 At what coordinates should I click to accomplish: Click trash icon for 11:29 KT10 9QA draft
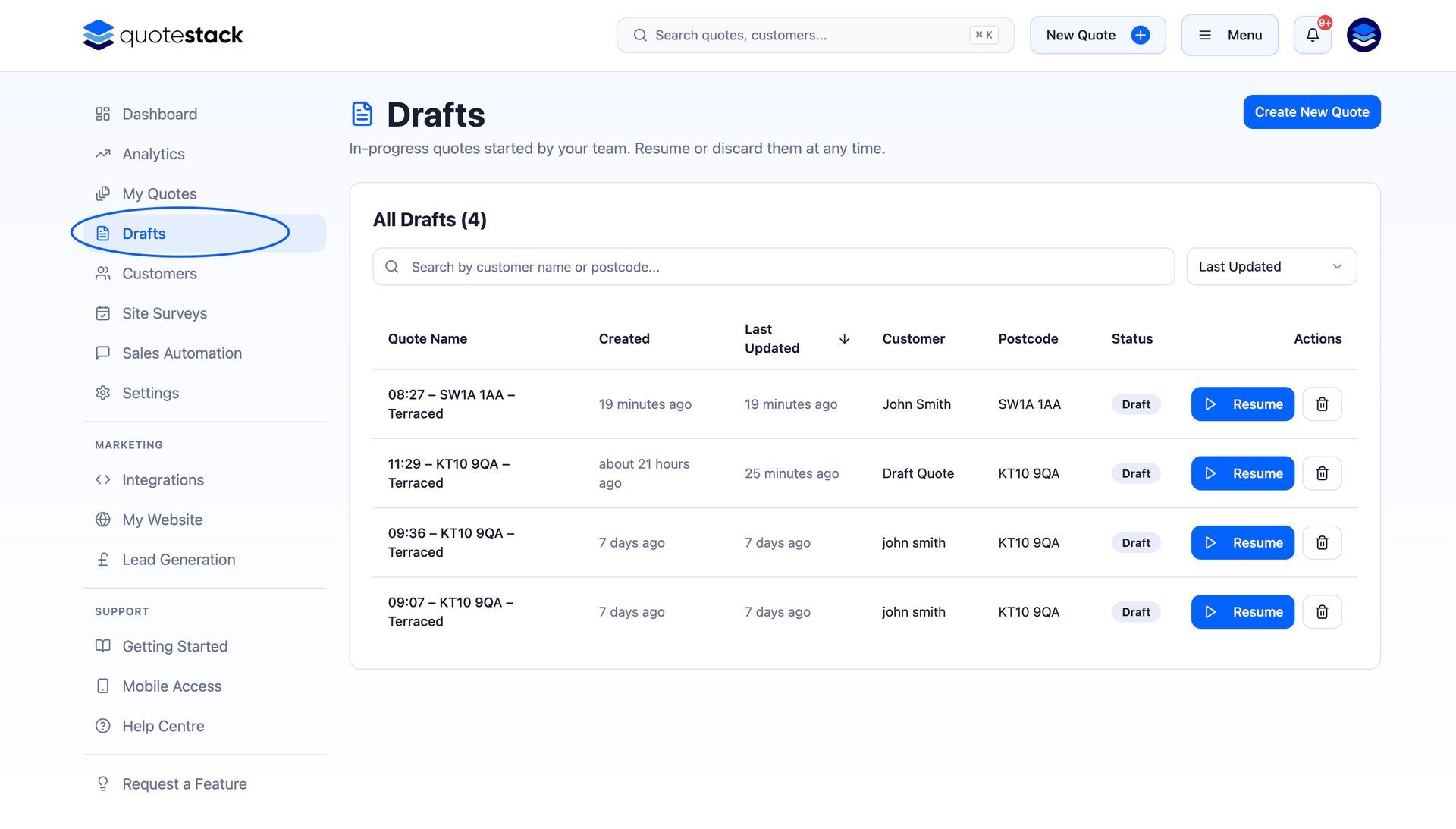[x=1321, y=473]
